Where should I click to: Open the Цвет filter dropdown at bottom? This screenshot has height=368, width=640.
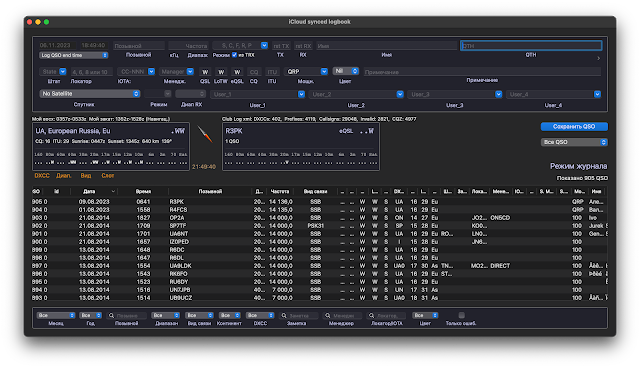click(425, 315)
